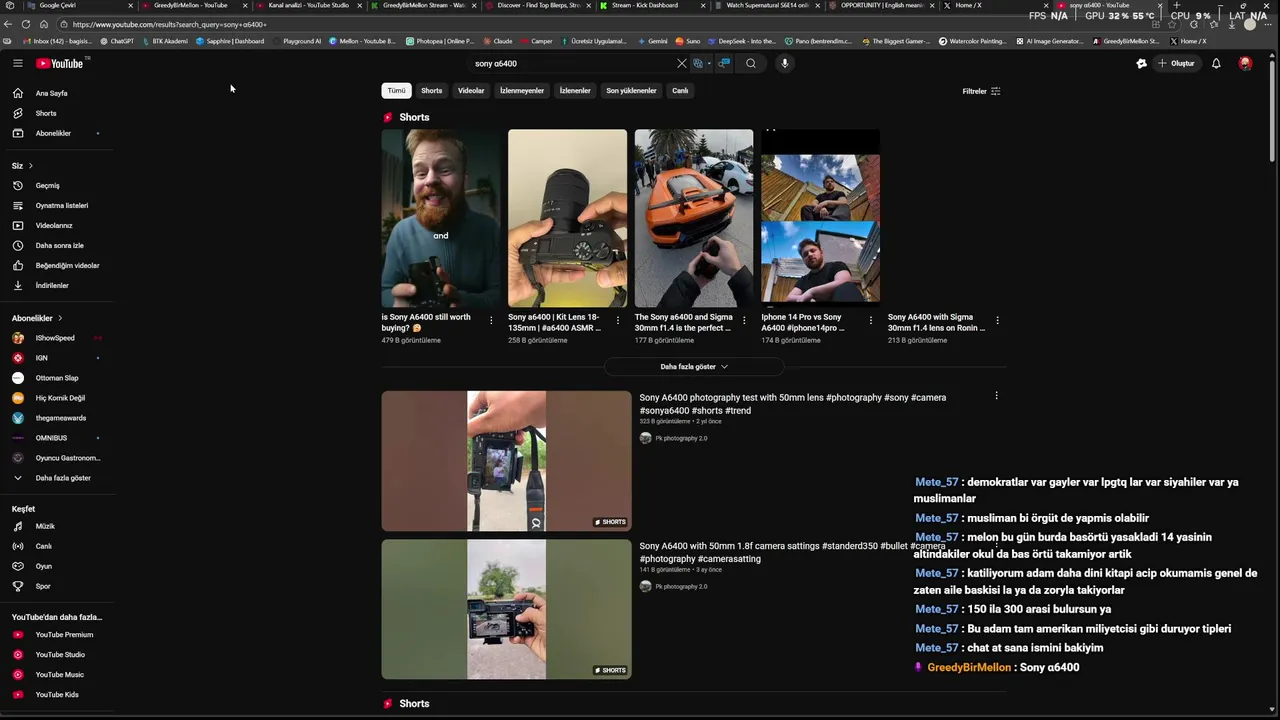1280x720 pixels.
Task: Select the Canlı filter chip
Action: [680, 91]
